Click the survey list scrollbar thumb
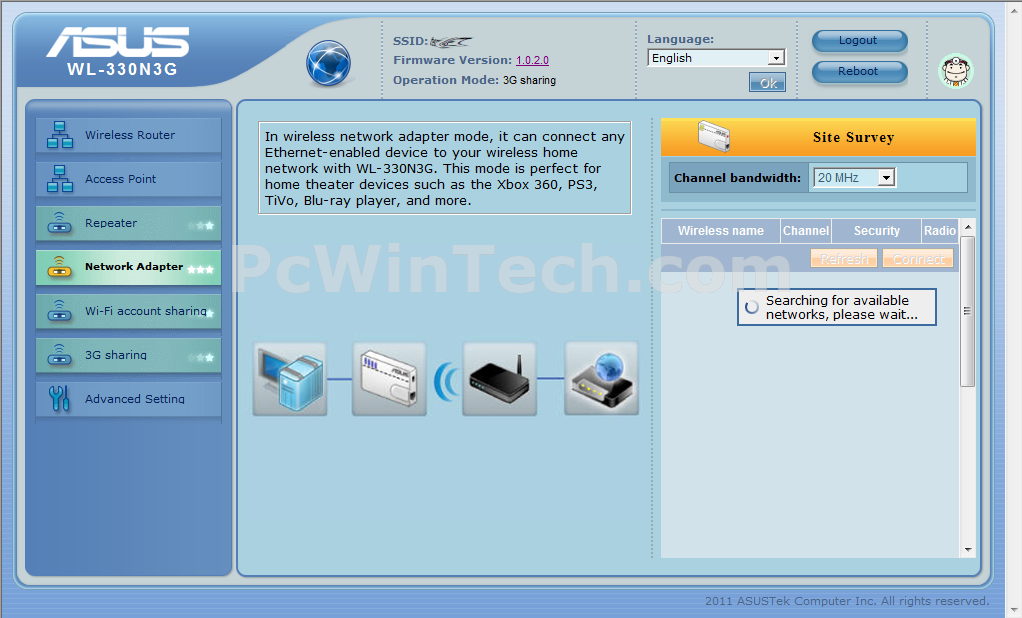Viewport: 1022px width, 618px height. pyautogui.click(x=968, y=312)
